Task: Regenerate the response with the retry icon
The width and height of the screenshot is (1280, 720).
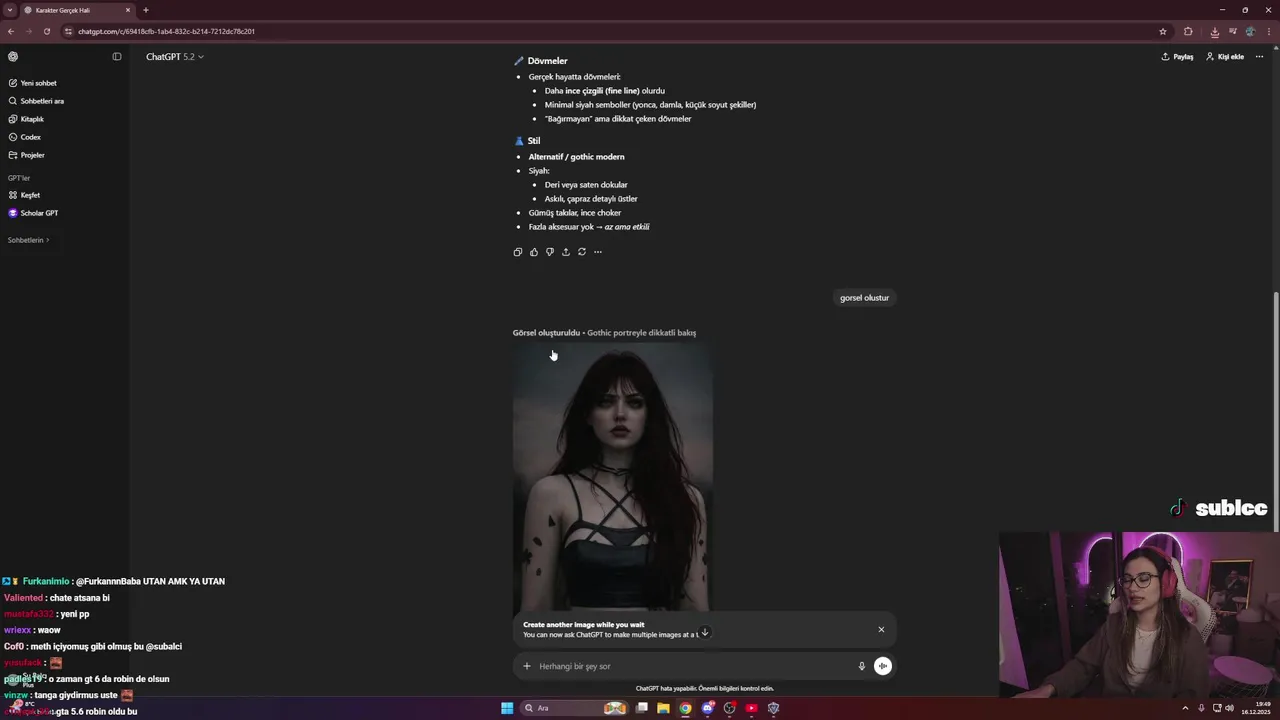Action: coord(582,252)
